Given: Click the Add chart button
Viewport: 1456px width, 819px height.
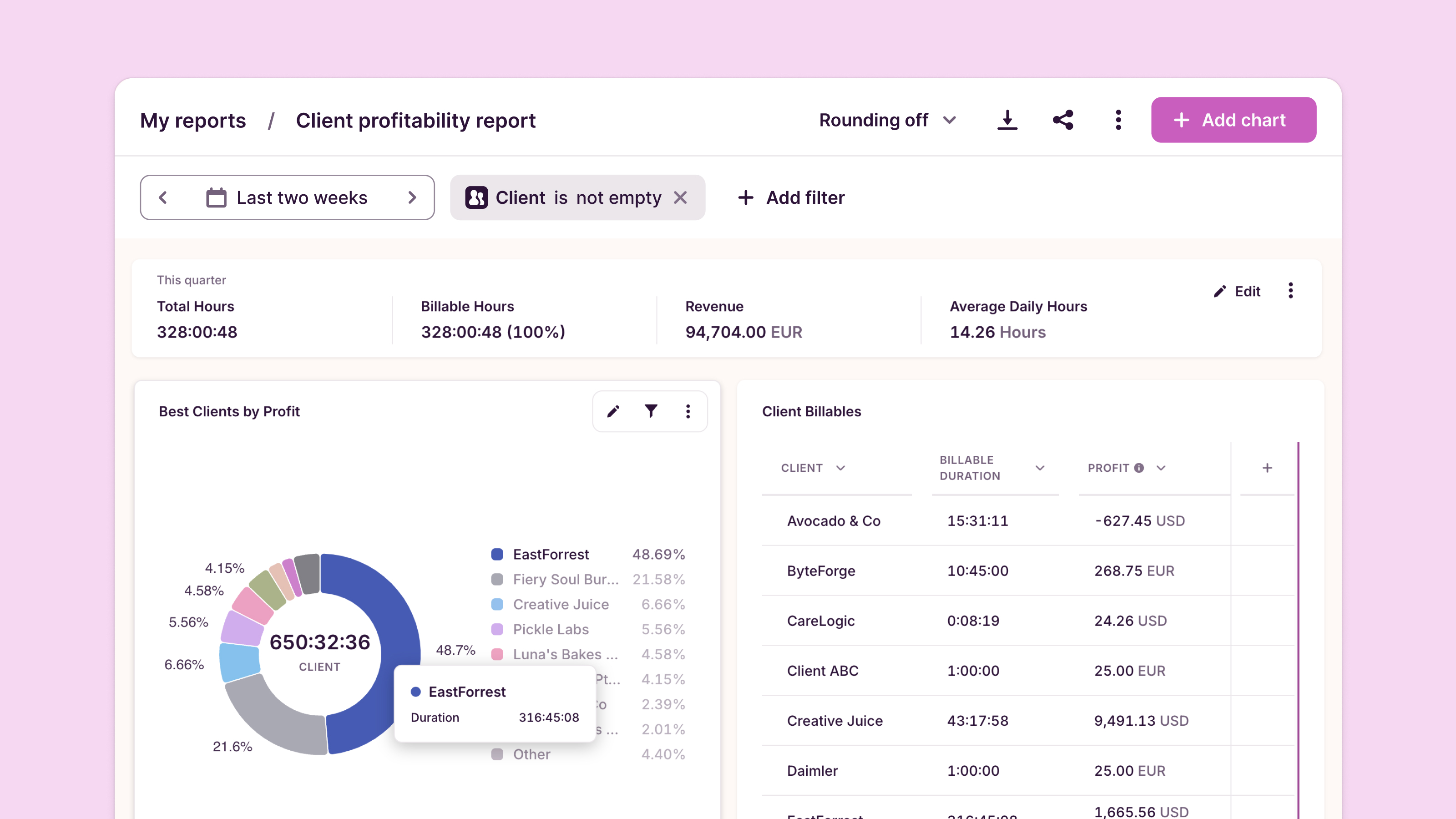Looking at the screenshot, I should pyautogui.click(x=1234, y=120).
